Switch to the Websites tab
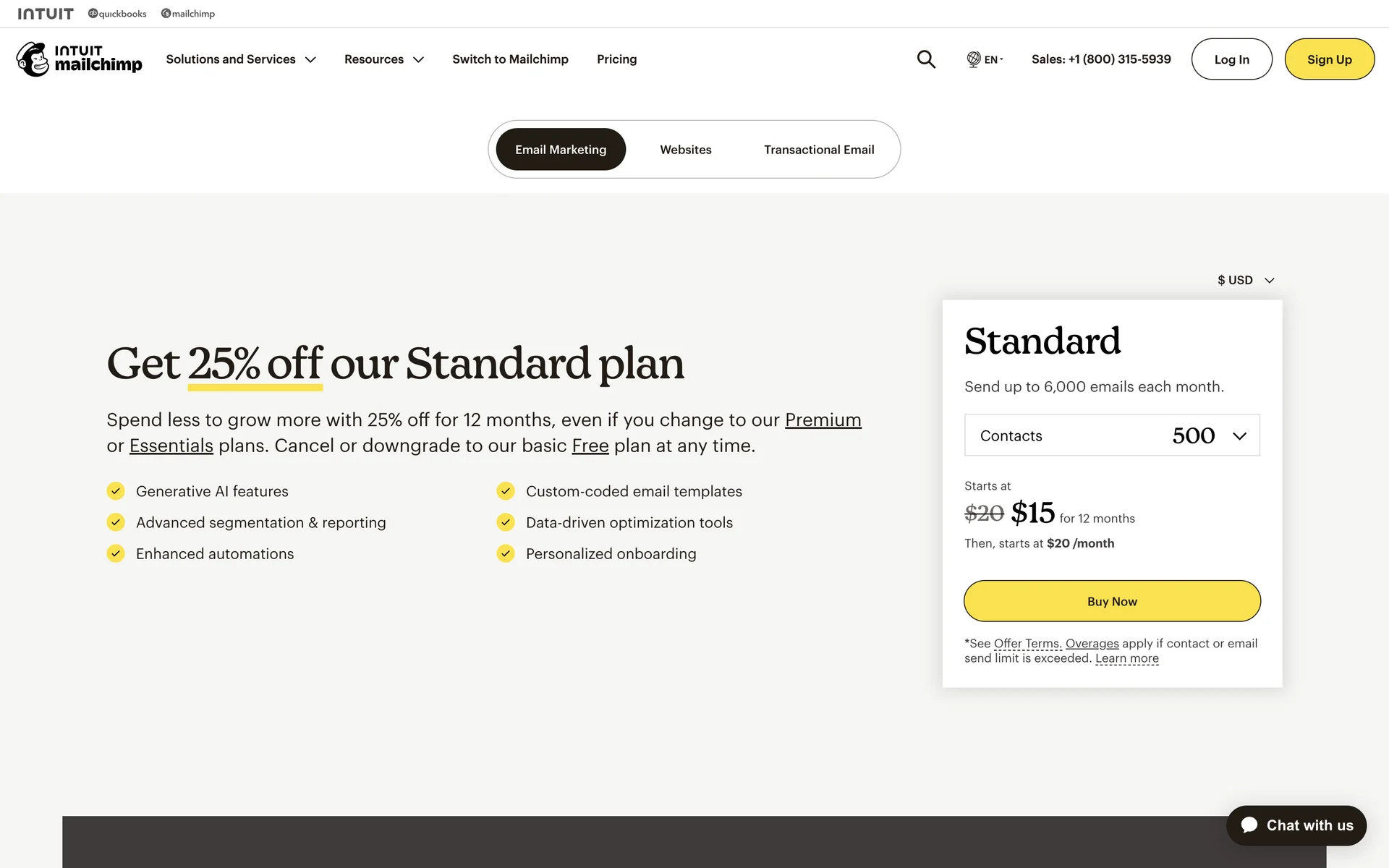The height and width of the screenshot is (868, 1389). click(x=685, y=150)
